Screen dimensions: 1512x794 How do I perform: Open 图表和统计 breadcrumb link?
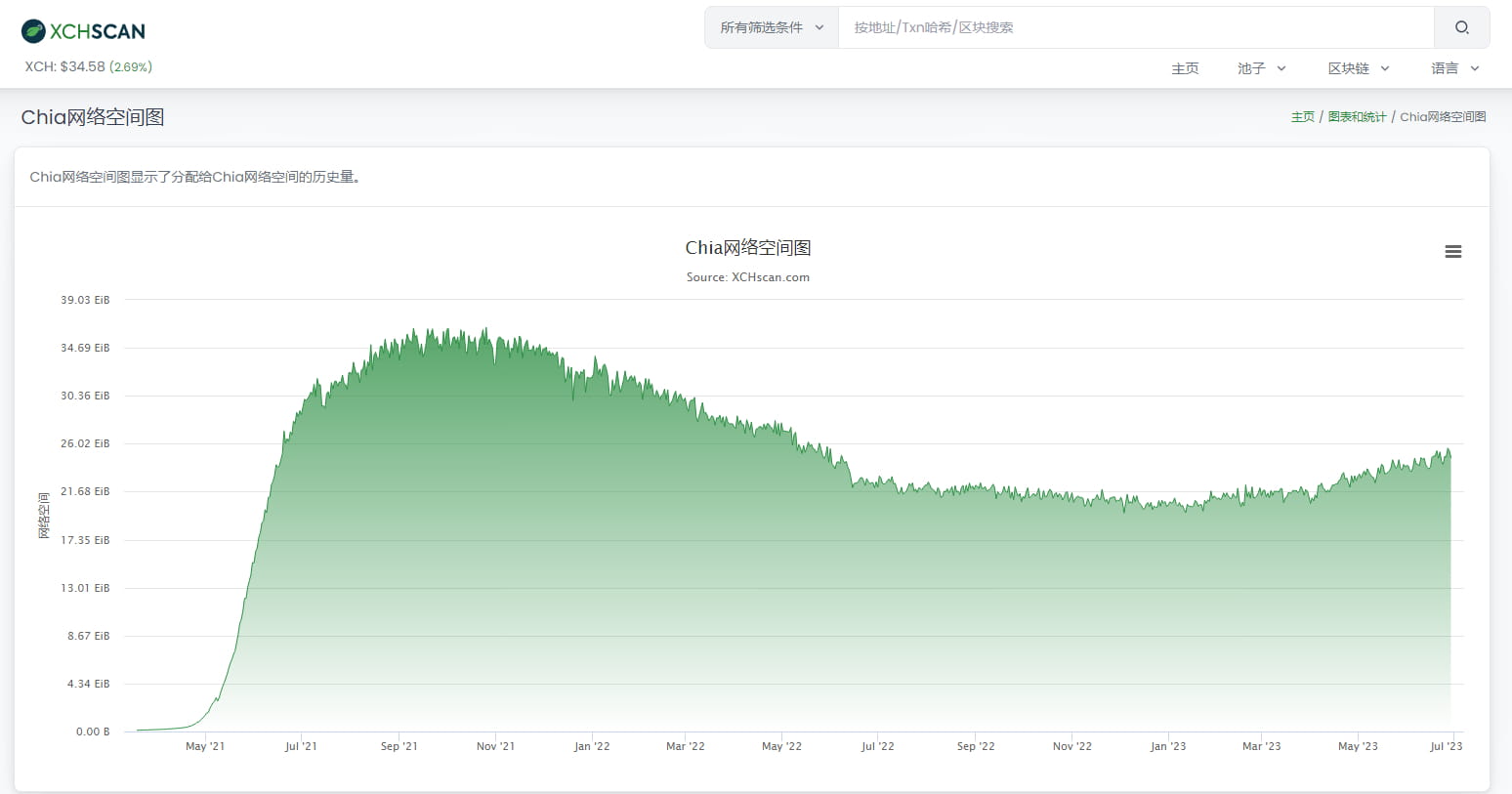(1357, 117)
